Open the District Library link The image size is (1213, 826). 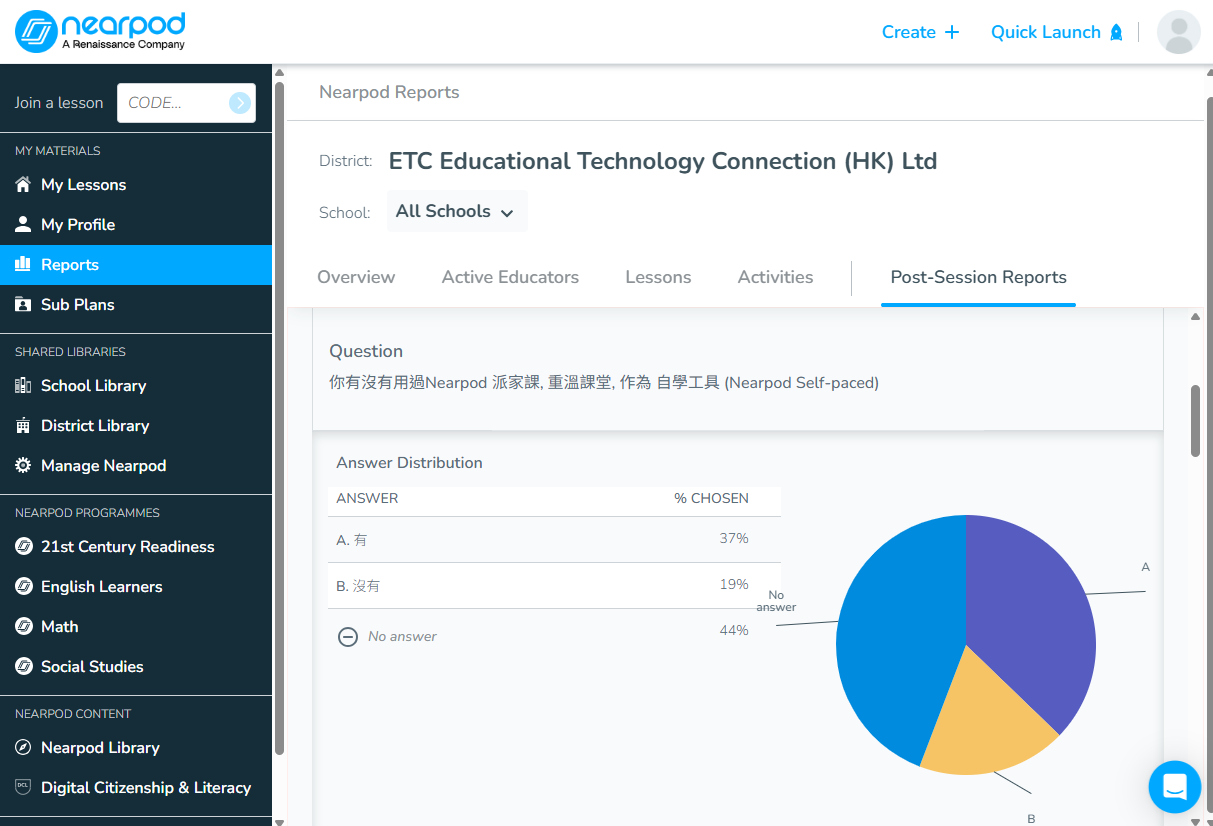(x=95, y=426)
